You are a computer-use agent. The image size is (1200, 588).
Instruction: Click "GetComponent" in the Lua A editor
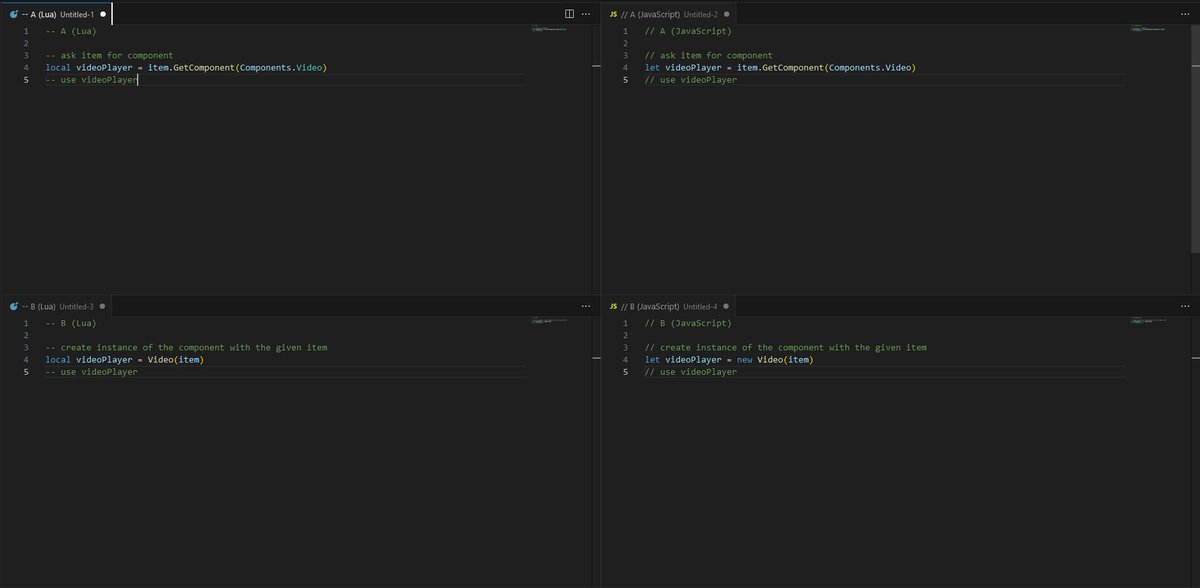pyautogui.click(x=203, y=67)
